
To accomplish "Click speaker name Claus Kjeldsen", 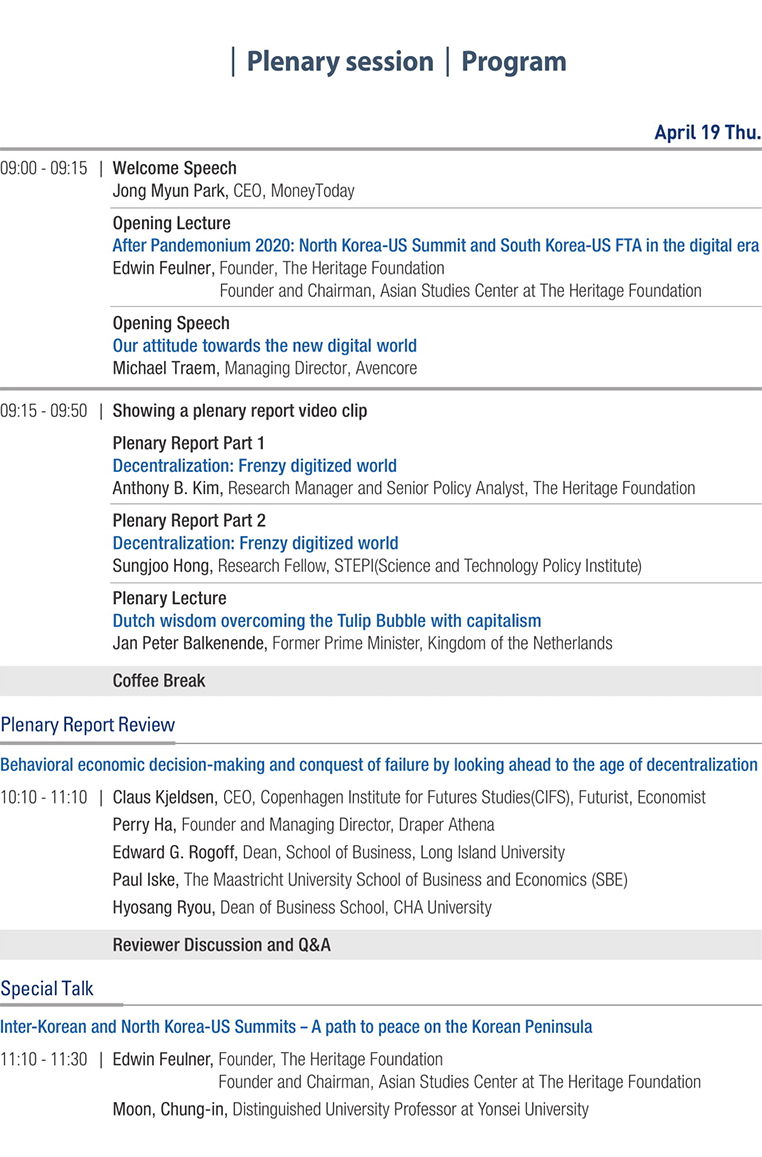I will [x=164, y=798].
